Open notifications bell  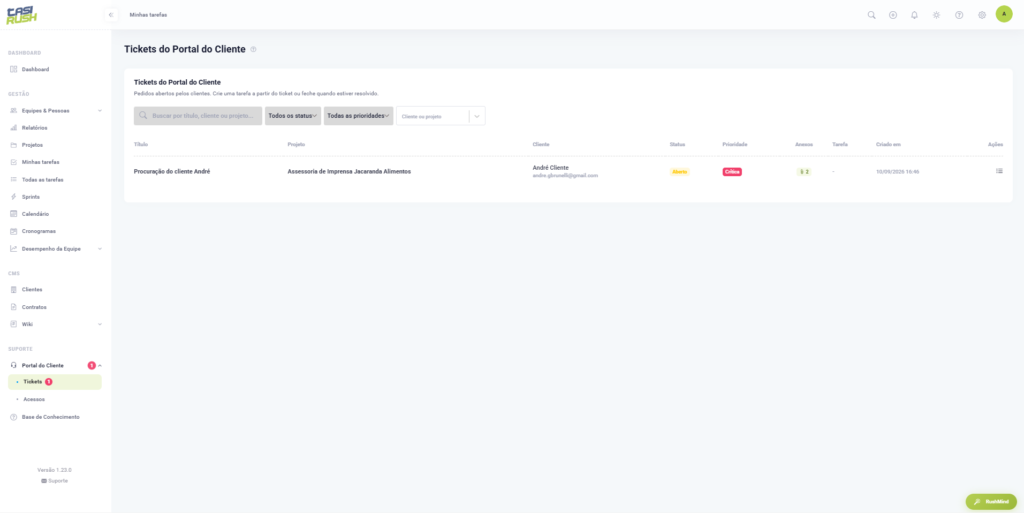[x=914, y=15]
